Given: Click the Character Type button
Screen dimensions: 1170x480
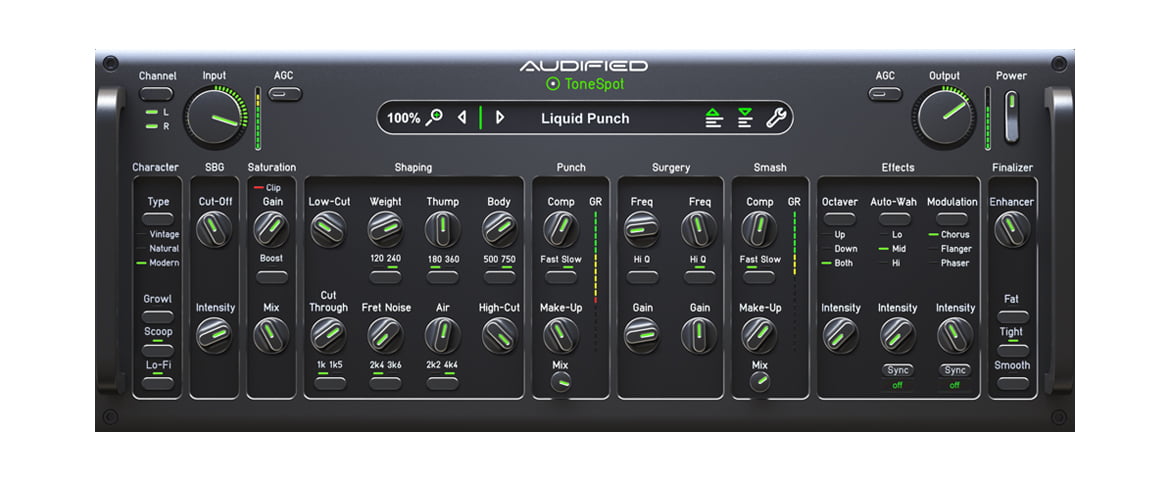Looking at the screenshot, I should click(158, 219).
